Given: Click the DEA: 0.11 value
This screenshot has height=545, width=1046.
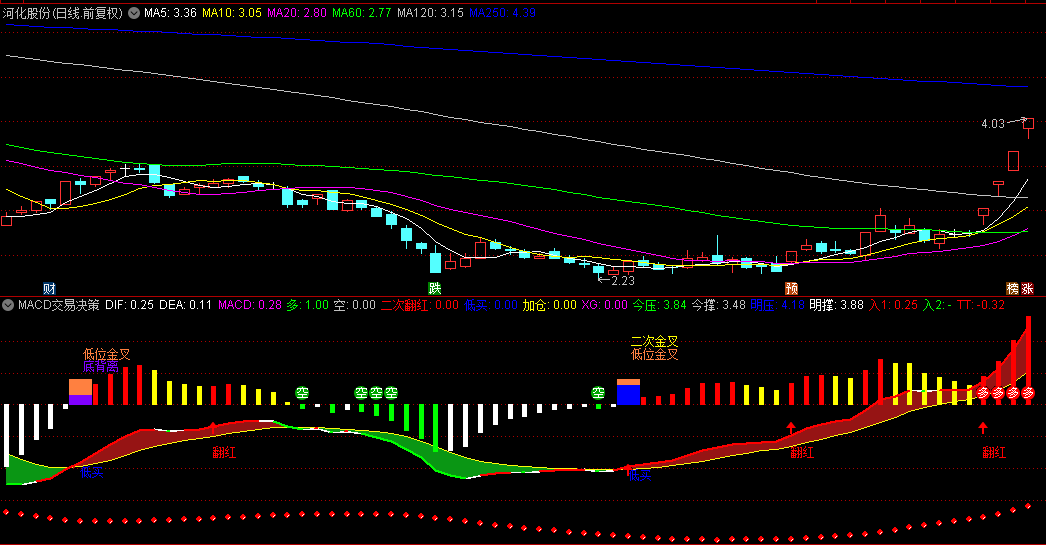Looking at the screenshot, I should tap(185, 305).
